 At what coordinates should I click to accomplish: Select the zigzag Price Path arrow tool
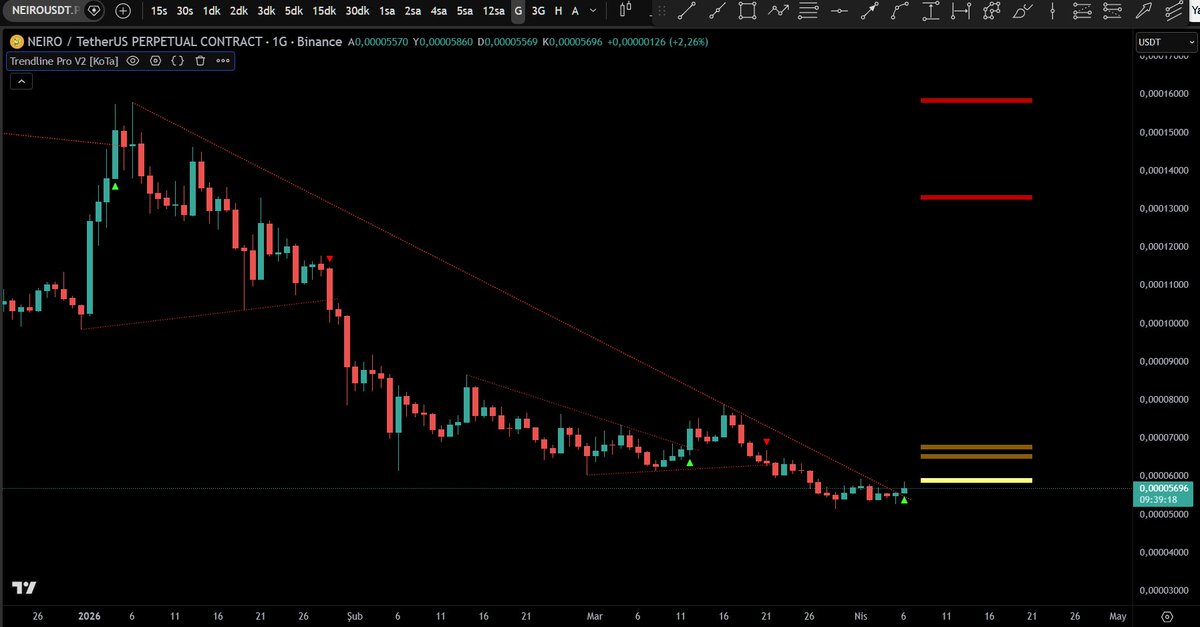click(x=778, y=10)
